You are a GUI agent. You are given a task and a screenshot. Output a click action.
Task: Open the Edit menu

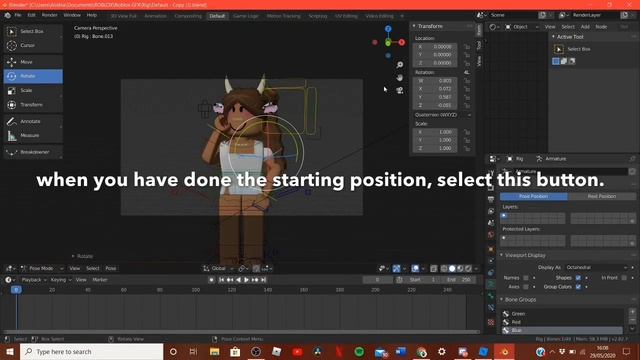31,15
